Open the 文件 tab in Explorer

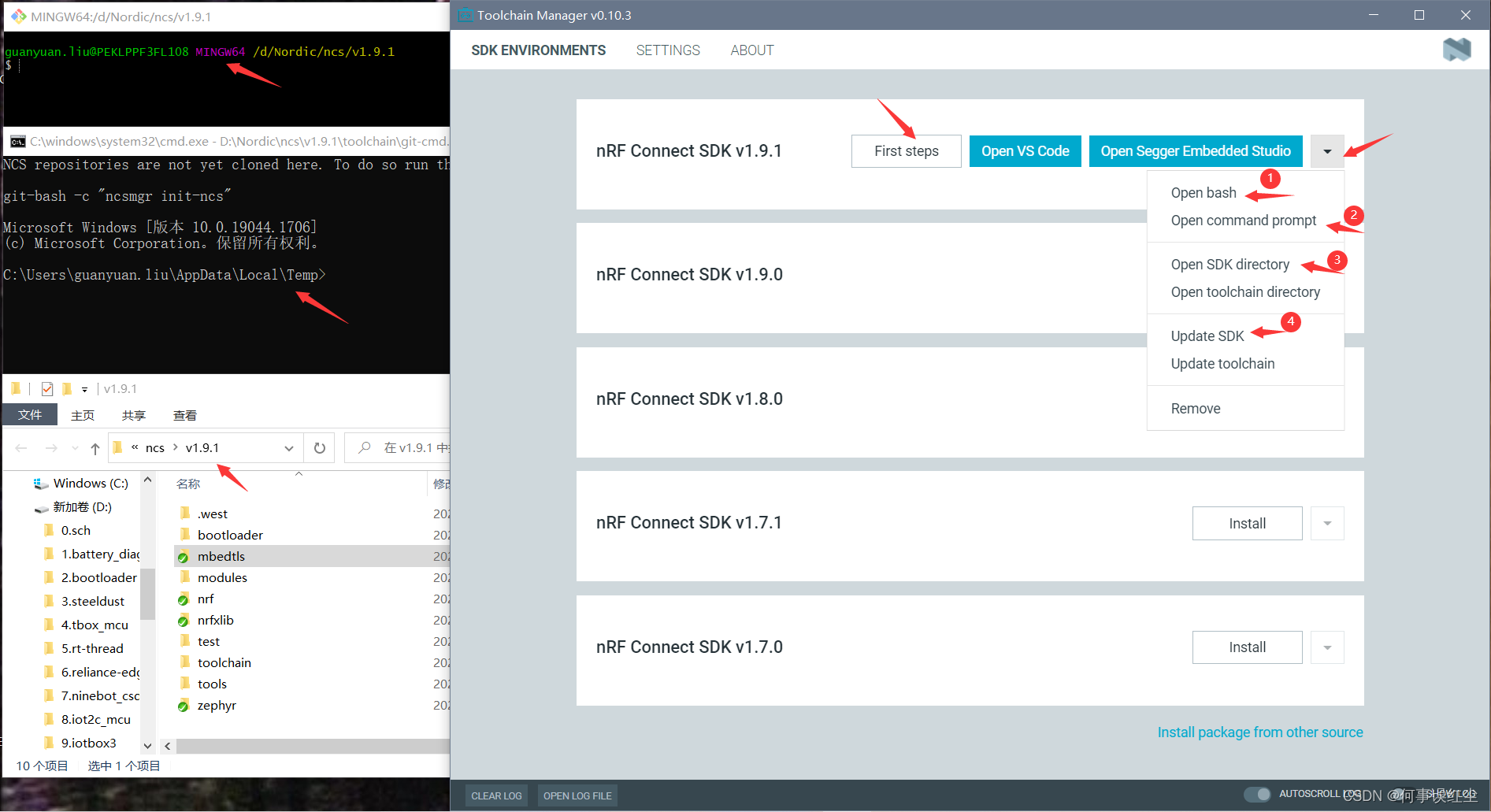pyautogui.click(x=30, y=414)
